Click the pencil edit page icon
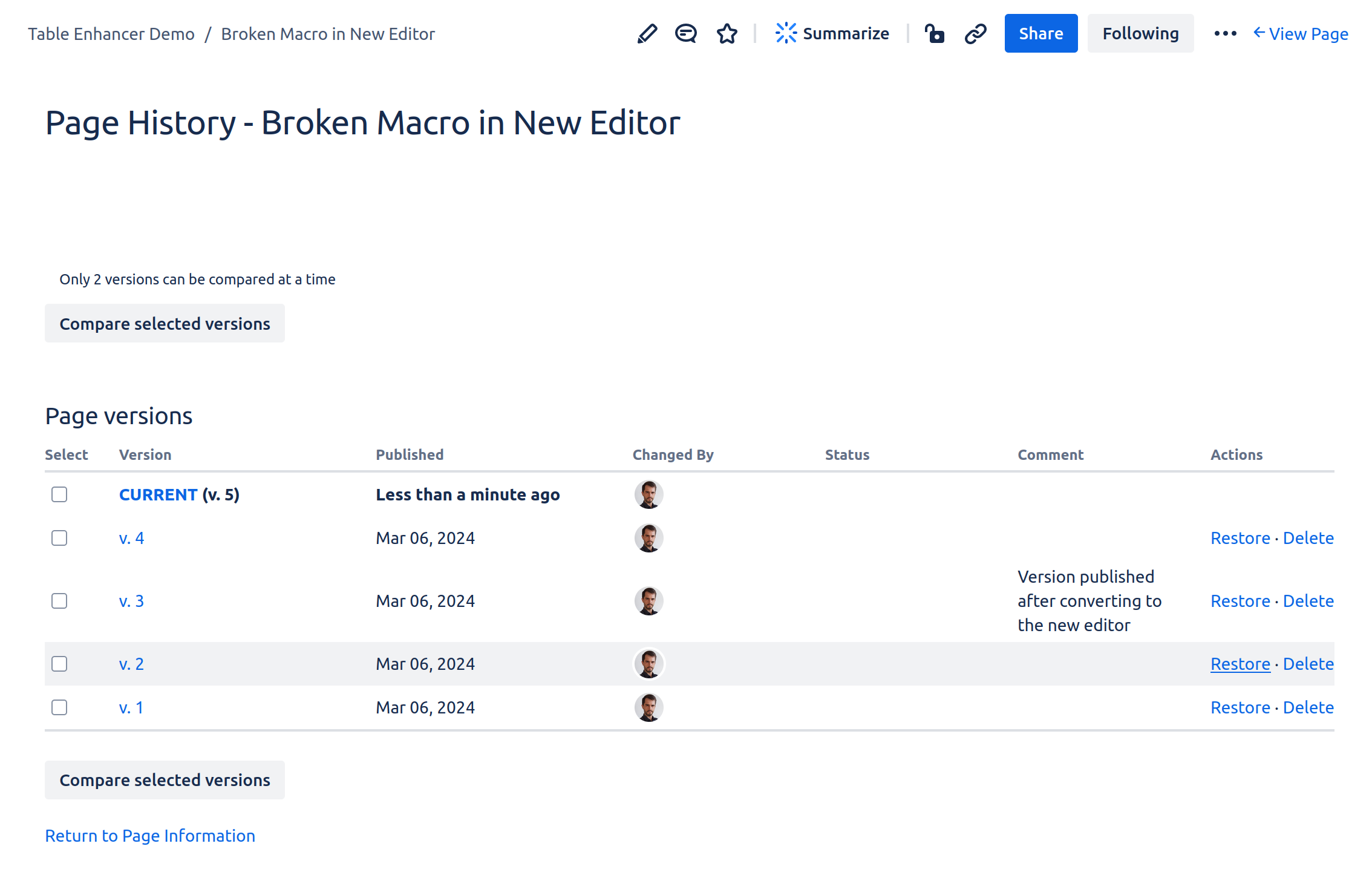 click(x=647, y=34)
